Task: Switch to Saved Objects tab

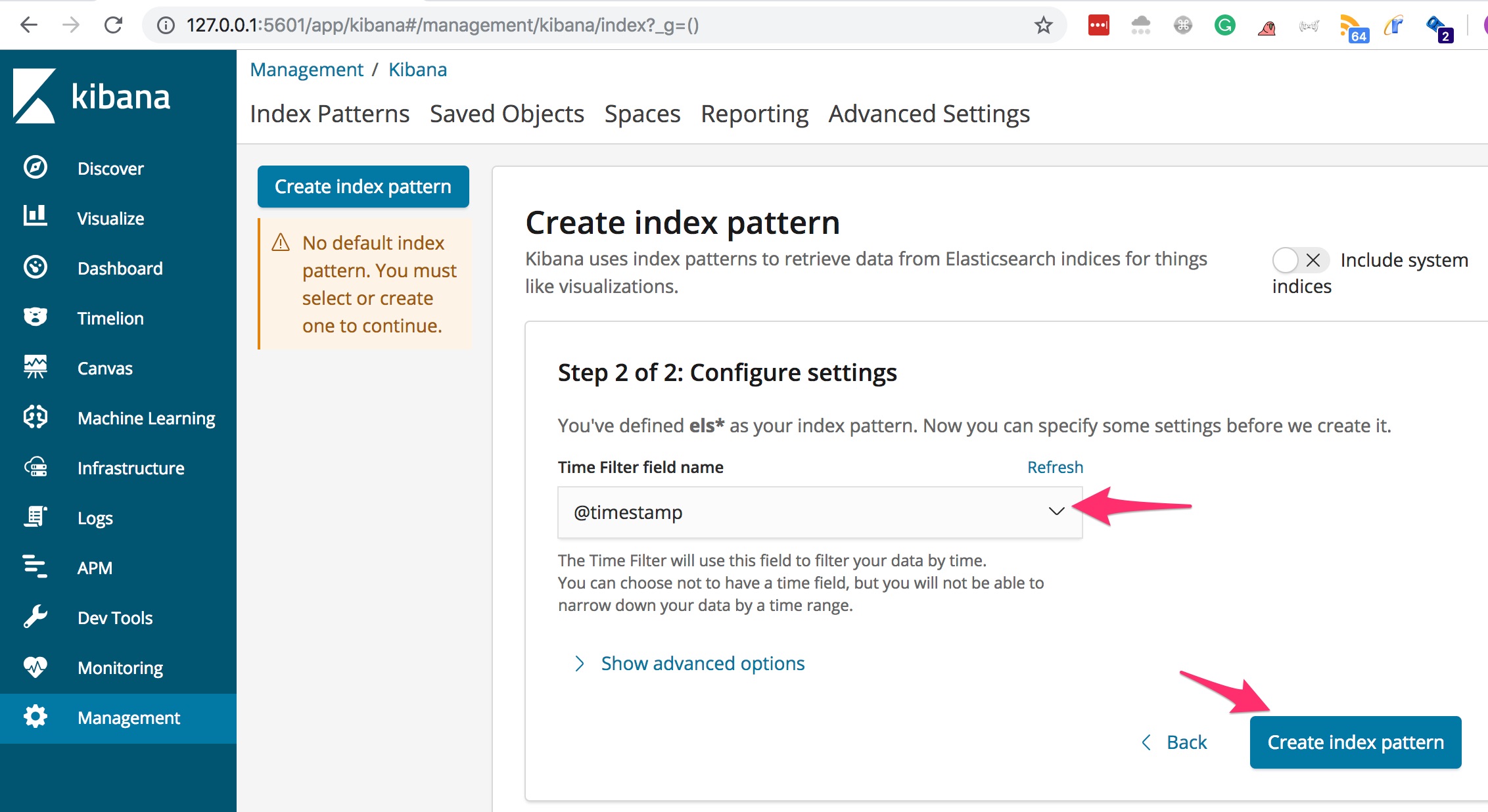Action: pyautogui.click(x=507, y=114)
